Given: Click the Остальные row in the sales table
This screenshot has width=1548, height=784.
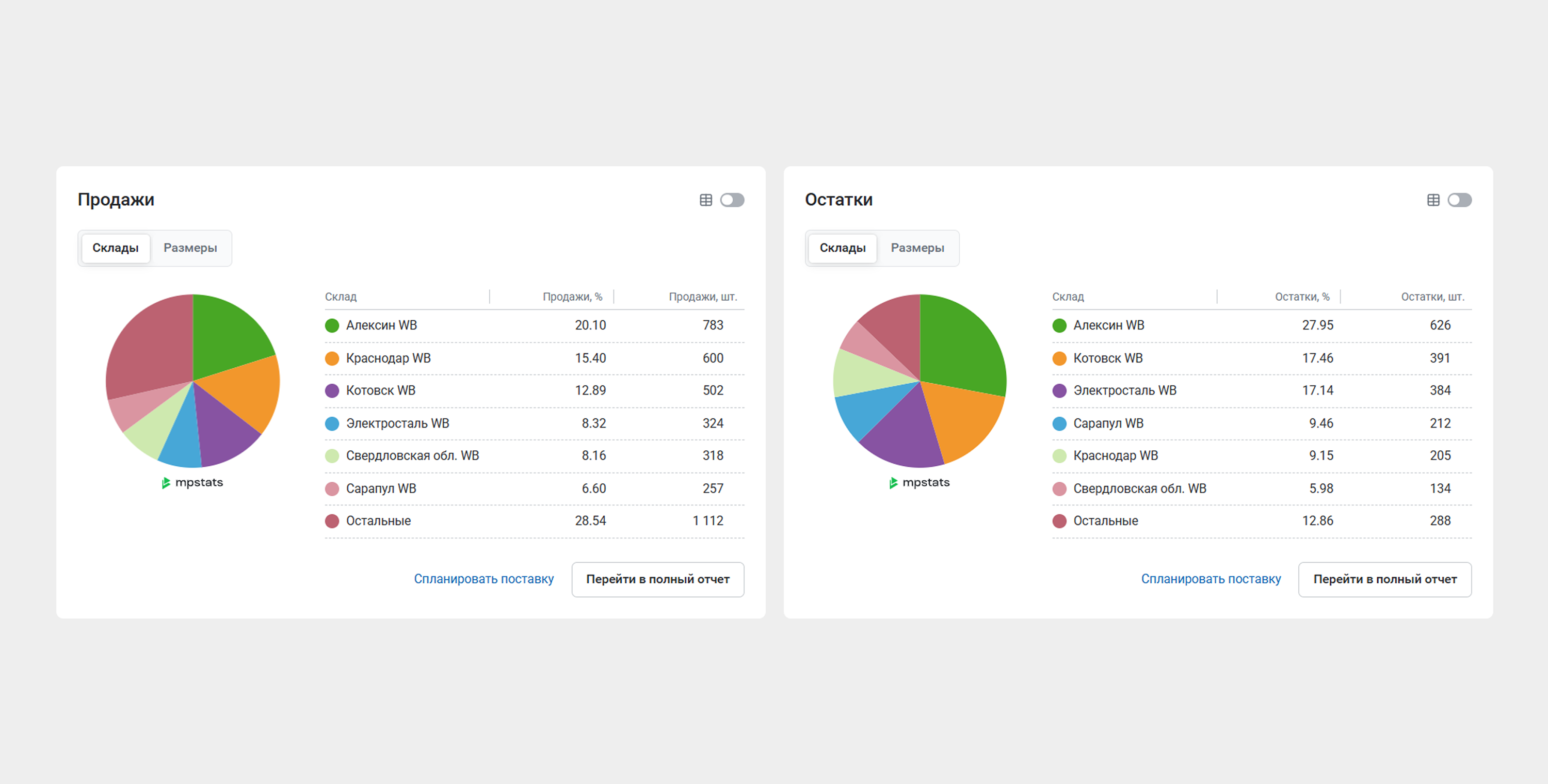Looking at the screenshot, I should pyautogui.click(x=379, y=521).
